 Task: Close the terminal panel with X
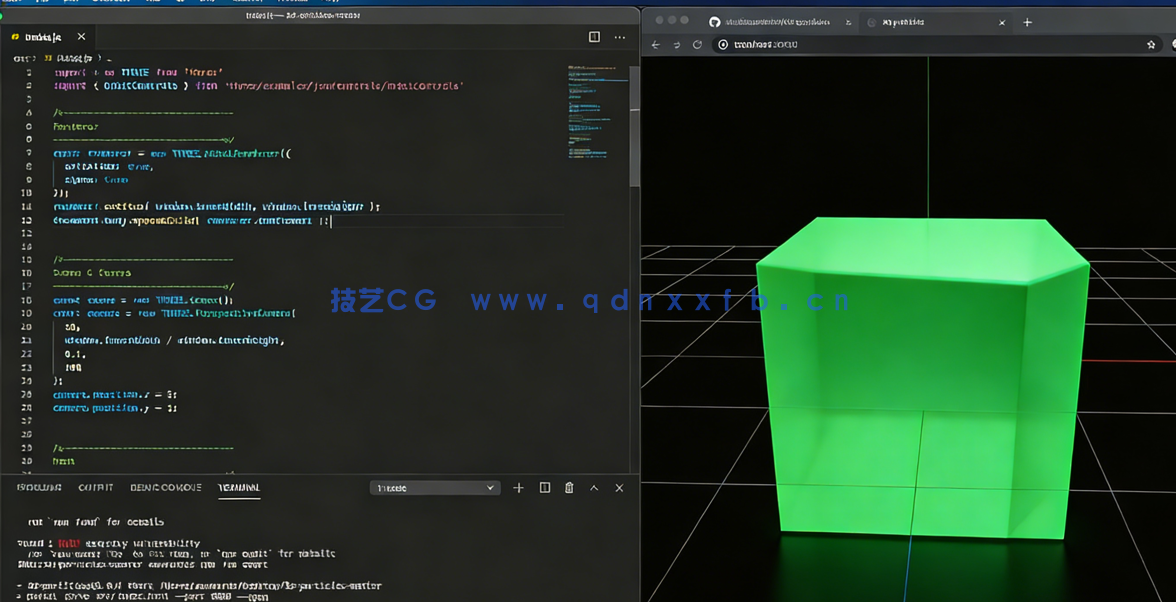(x=619, y=488)
